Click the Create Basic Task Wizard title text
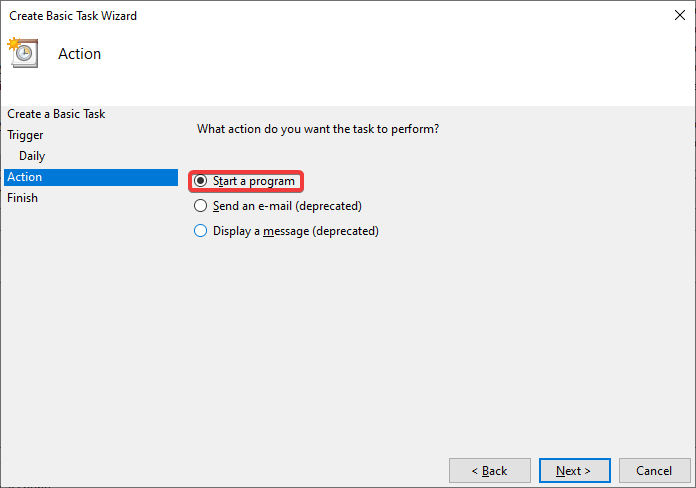This screenshot has height=488, width=696. (73, 15)
